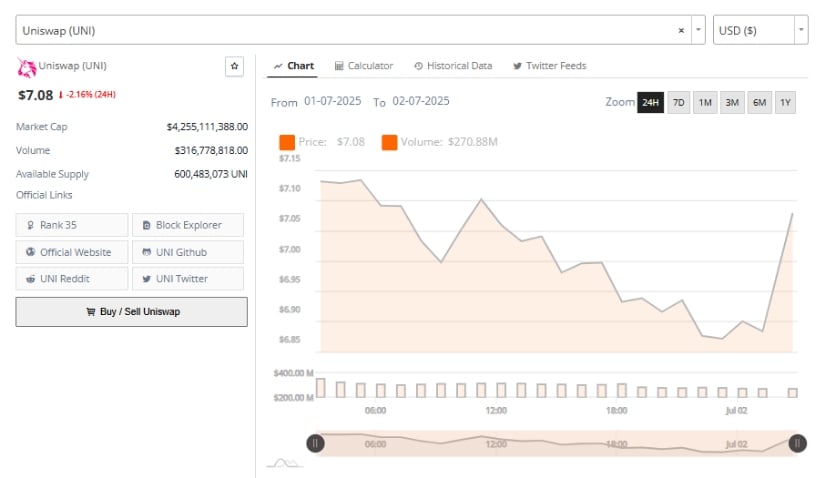The width and height of the screenshot is (825, 478).
Task: Open the Block Explorer link
Action: click(x=188, y=225)
